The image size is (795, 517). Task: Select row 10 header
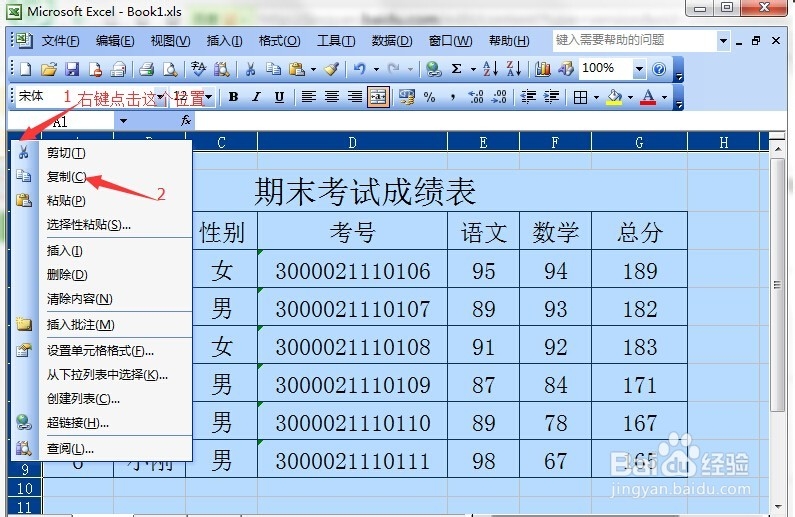pyautogui.click(x=25, y=489)
